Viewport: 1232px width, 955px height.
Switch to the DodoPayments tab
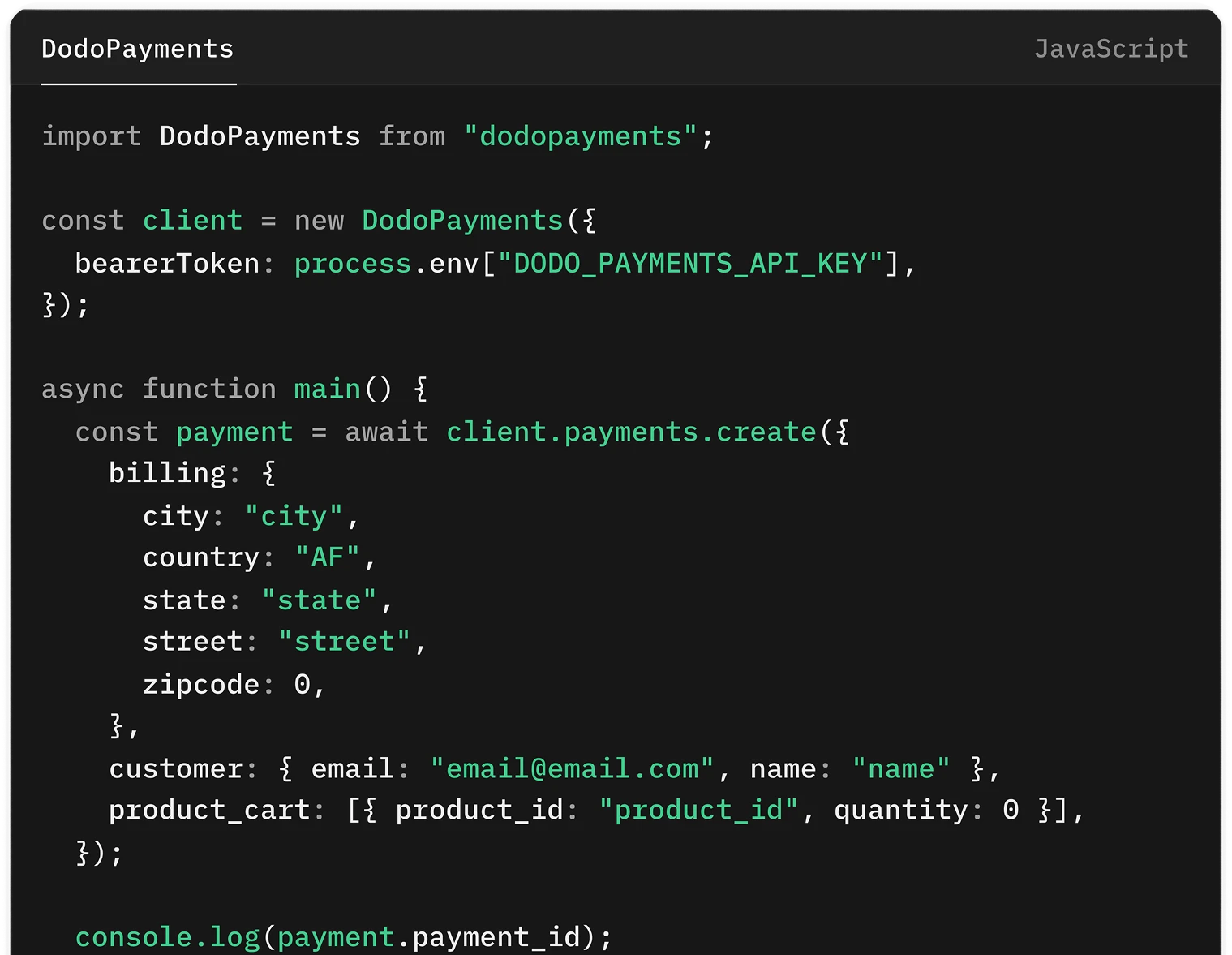(136, 49)
